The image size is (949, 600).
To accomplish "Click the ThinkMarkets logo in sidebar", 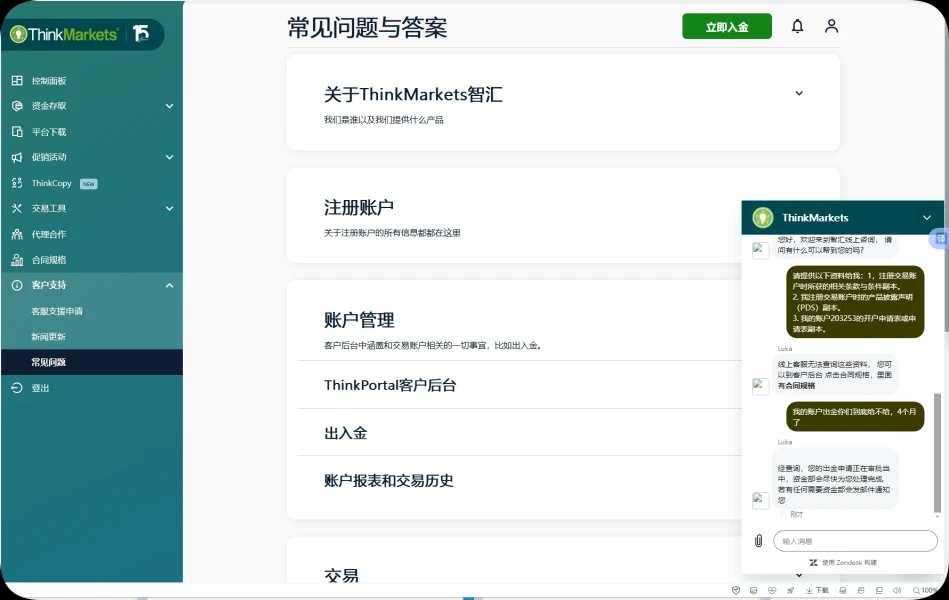I will click(64, 34).
